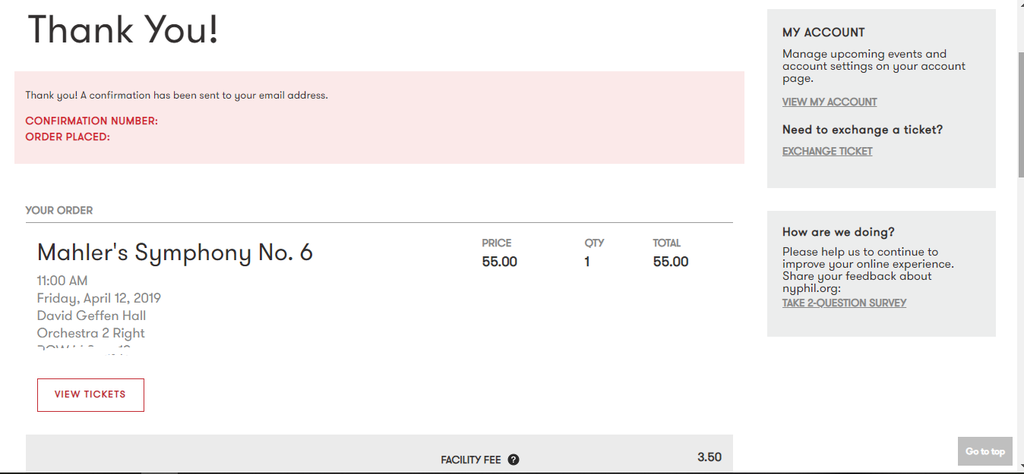This screenshot has height=474, width=1024.
Task: Click the Go to top button
Action: click(985, 451)
